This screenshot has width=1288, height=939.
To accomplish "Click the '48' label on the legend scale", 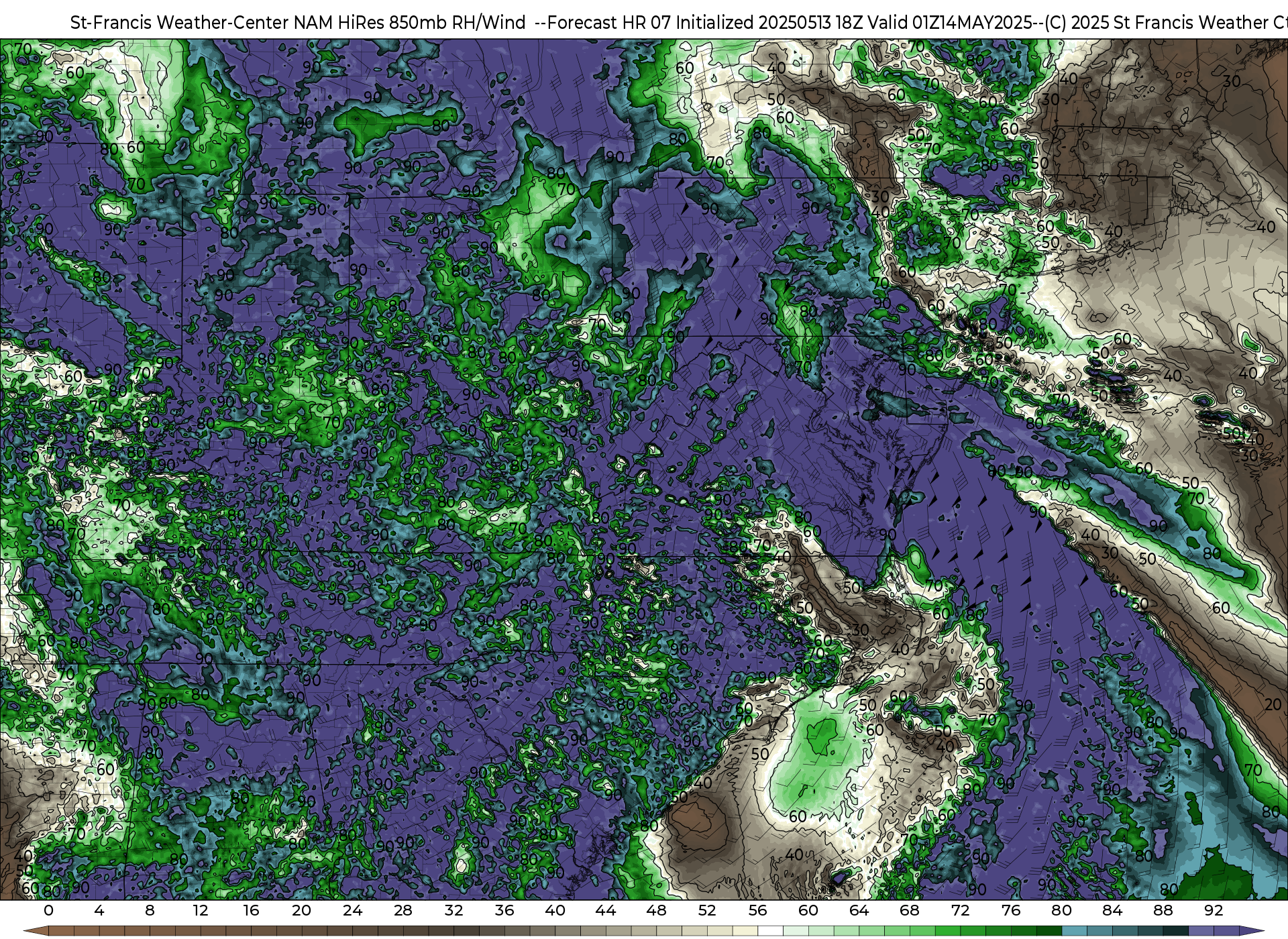I will click(x=656, y=910).
